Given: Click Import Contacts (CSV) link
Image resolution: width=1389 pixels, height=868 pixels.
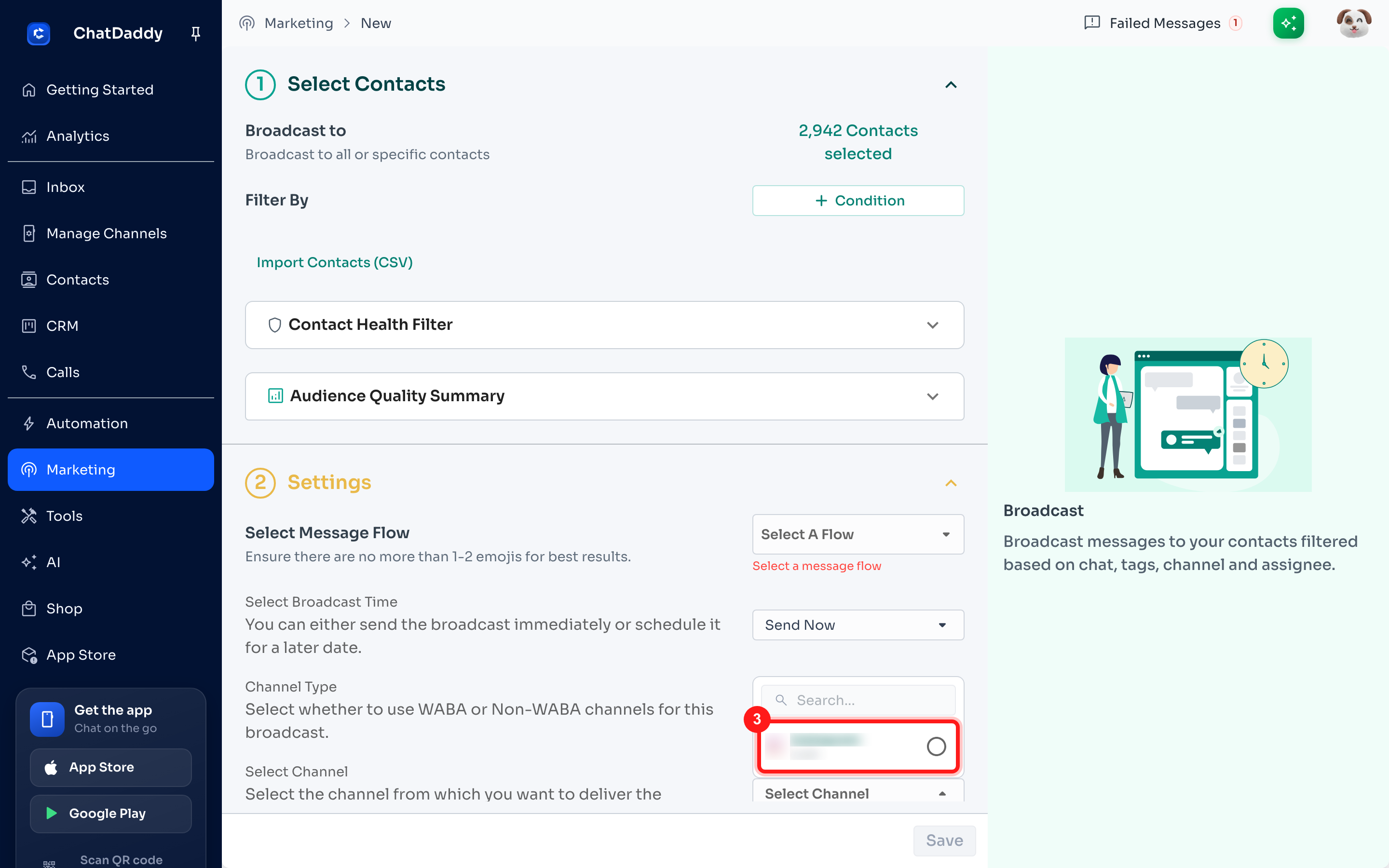Looking at the screenshot, I should point(335,262).
